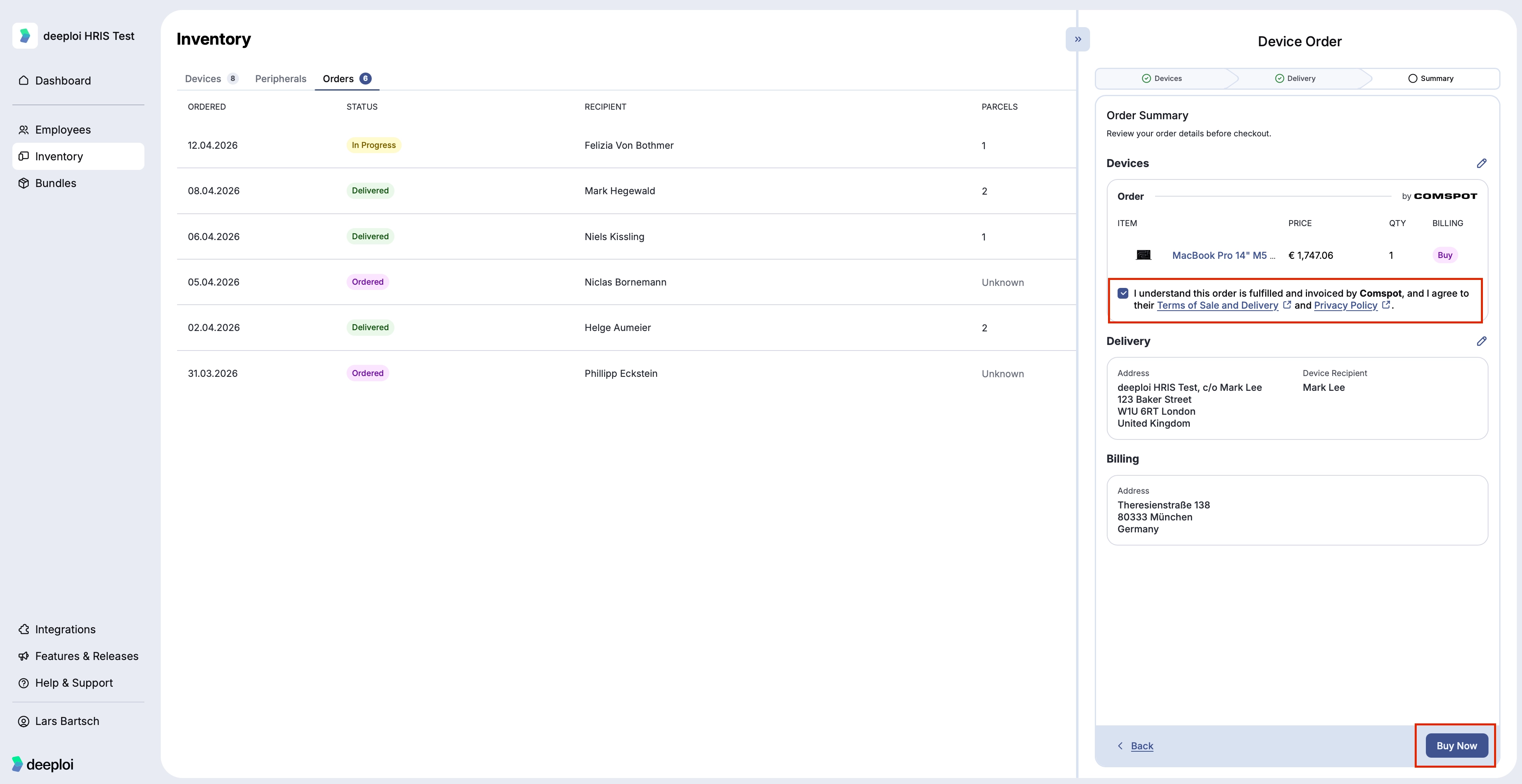The image size is (1522, 784).
Task: Open MacBook Pro 14" M5 item link
Action: point(1224,255)
